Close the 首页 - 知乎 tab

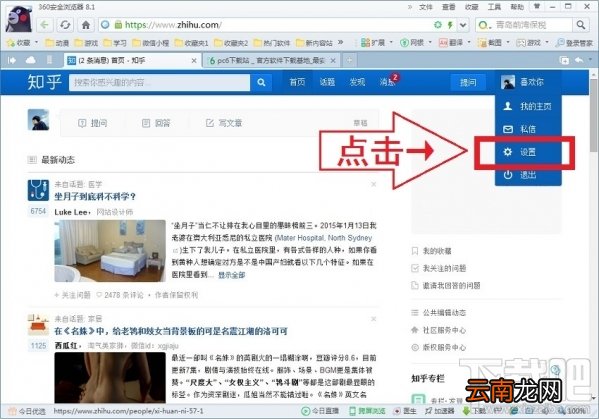(x=194, y=60)
